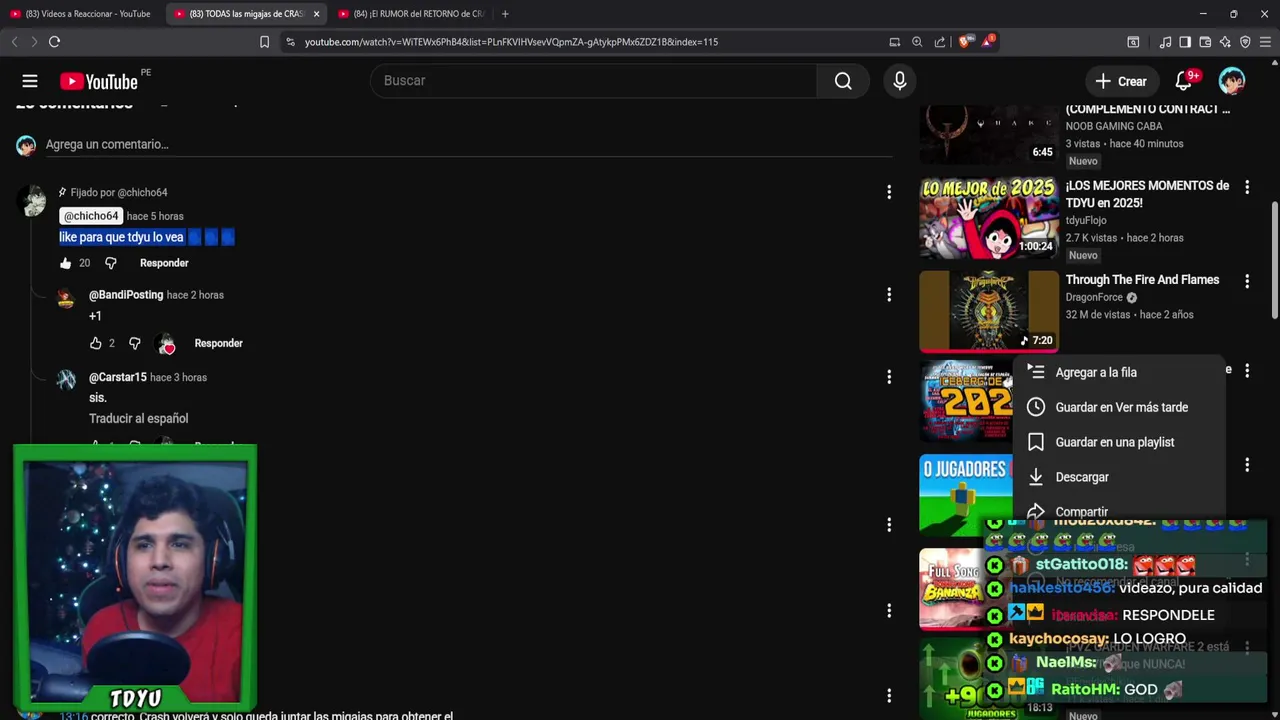Go back with browser back arrow

pos(14,42)
